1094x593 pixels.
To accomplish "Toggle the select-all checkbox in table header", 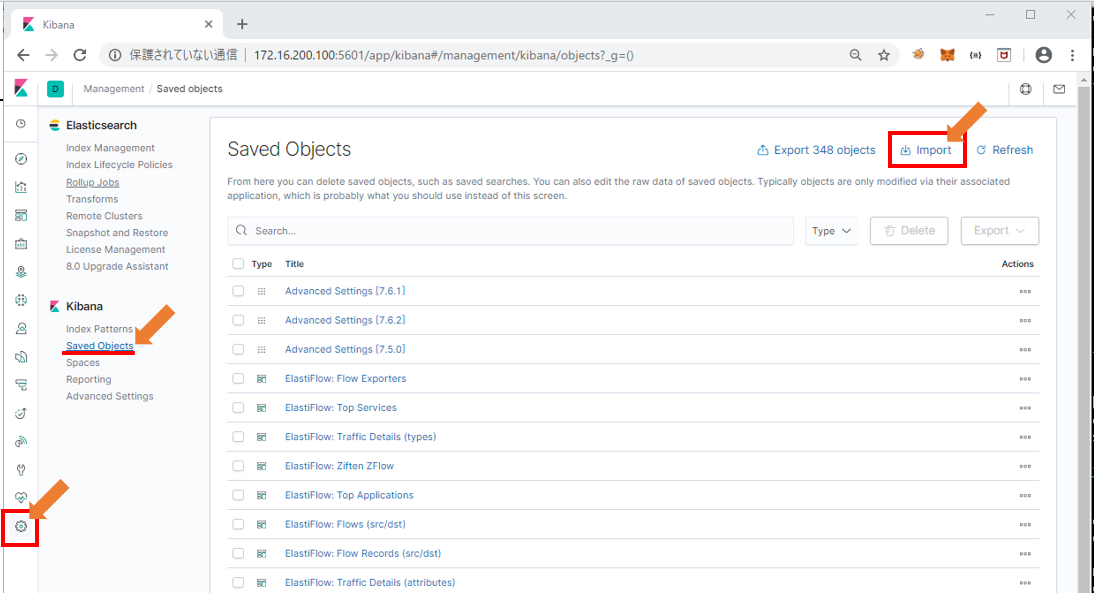I will (238, 264).
